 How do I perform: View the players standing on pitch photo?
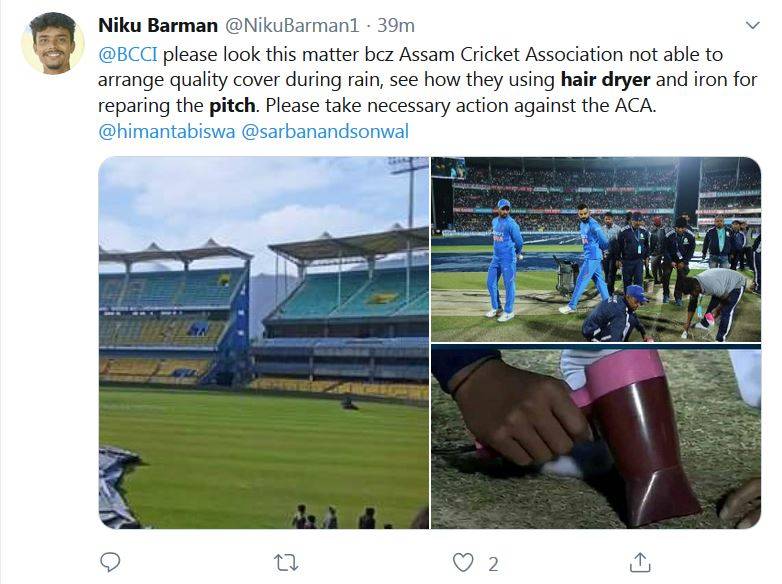(x=595, y=249)
